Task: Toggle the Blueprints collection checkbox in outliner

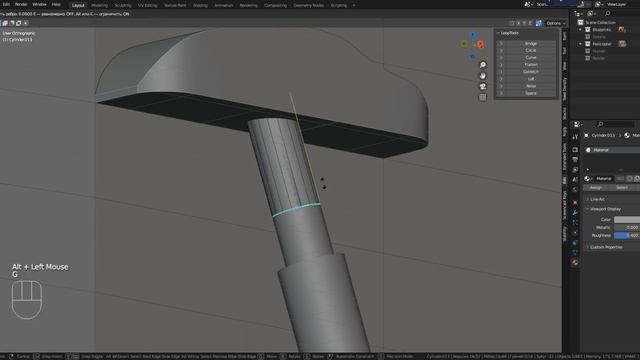Action: 588,30
